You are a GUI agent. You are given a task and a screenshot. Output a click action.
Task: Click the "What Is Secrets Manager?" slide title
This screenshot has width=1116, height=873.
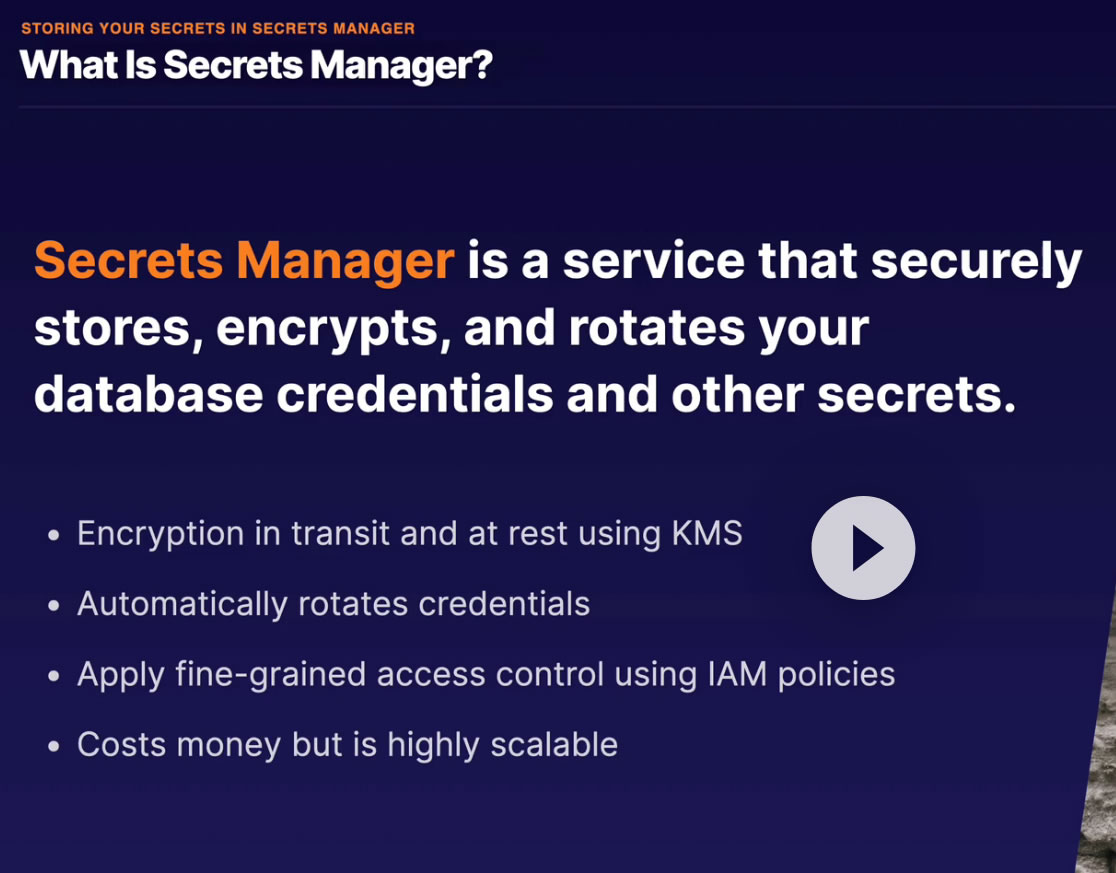pos(256,65)
